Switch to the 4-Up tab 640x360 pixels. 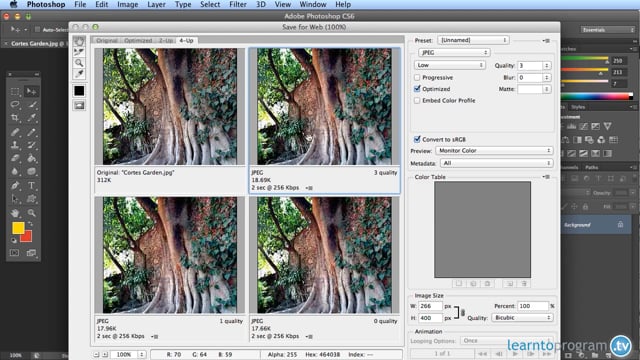click(187, 40)
